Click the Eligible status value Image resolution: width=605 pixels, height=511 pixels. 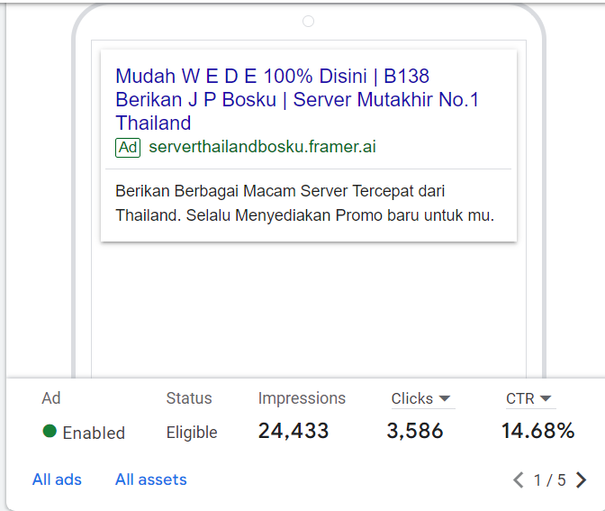(192, 433)
